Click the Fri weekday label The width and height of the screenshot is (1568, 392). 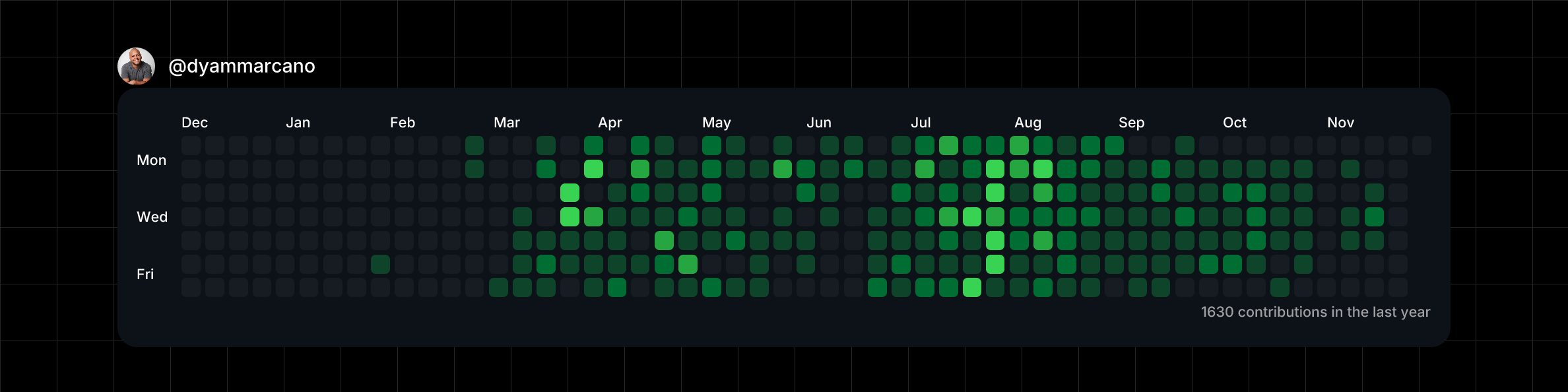coord(145,274)
